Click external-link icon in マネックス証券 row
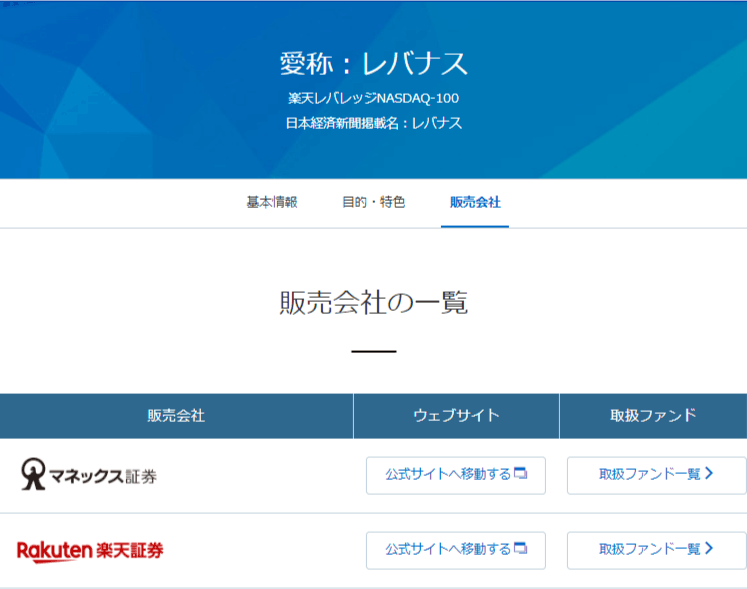 (521, 474)
